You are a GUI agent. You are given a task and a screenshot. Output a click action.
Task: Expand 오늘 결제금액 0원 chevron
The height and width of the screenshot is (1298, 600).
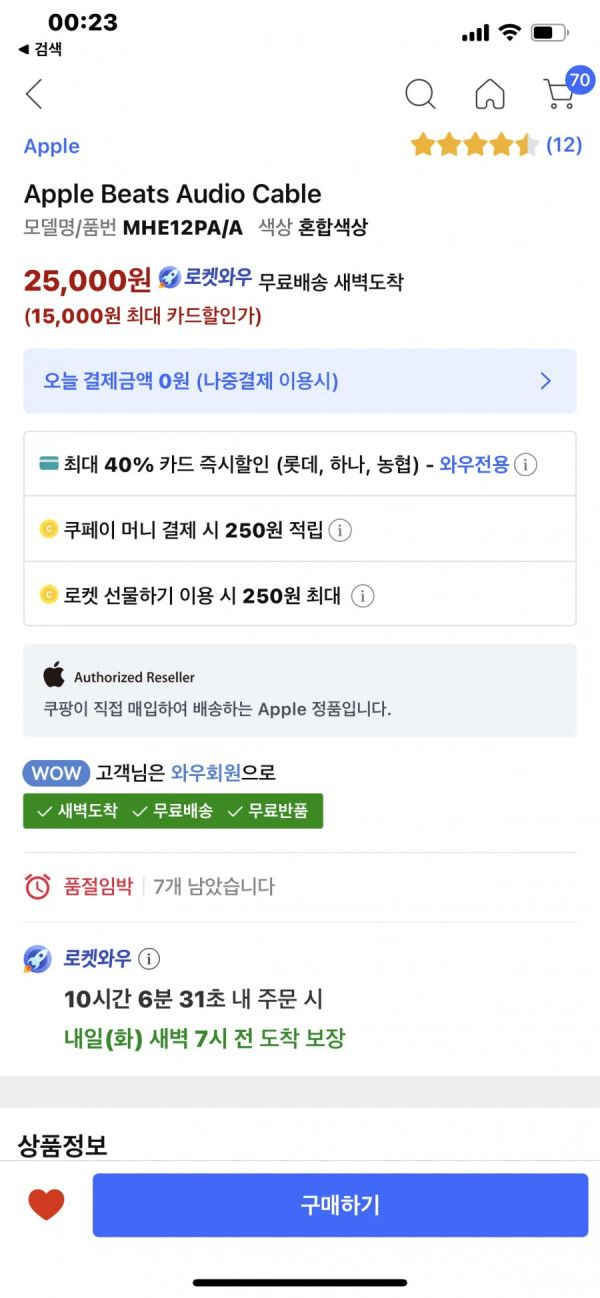coord(546,381)
